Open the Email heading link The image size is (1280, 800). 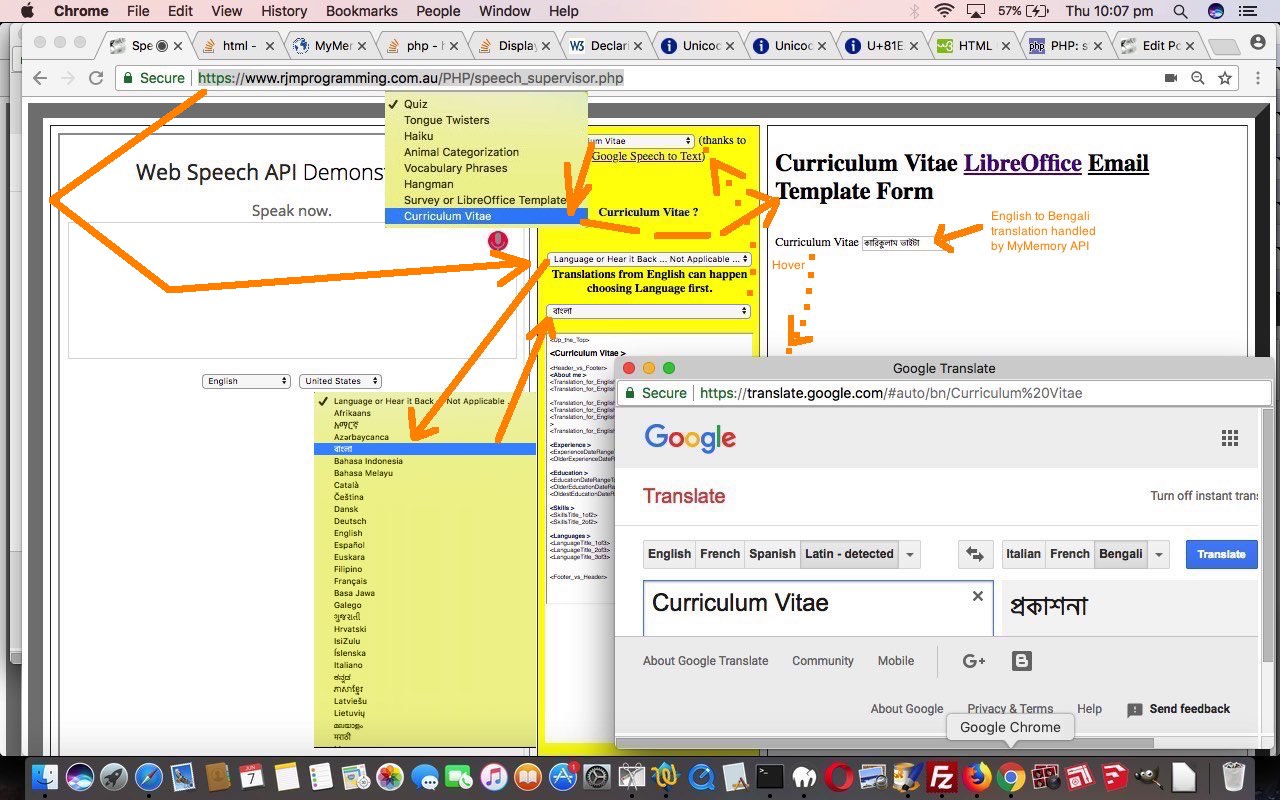pyautogui.click(x=1118, y=163)
